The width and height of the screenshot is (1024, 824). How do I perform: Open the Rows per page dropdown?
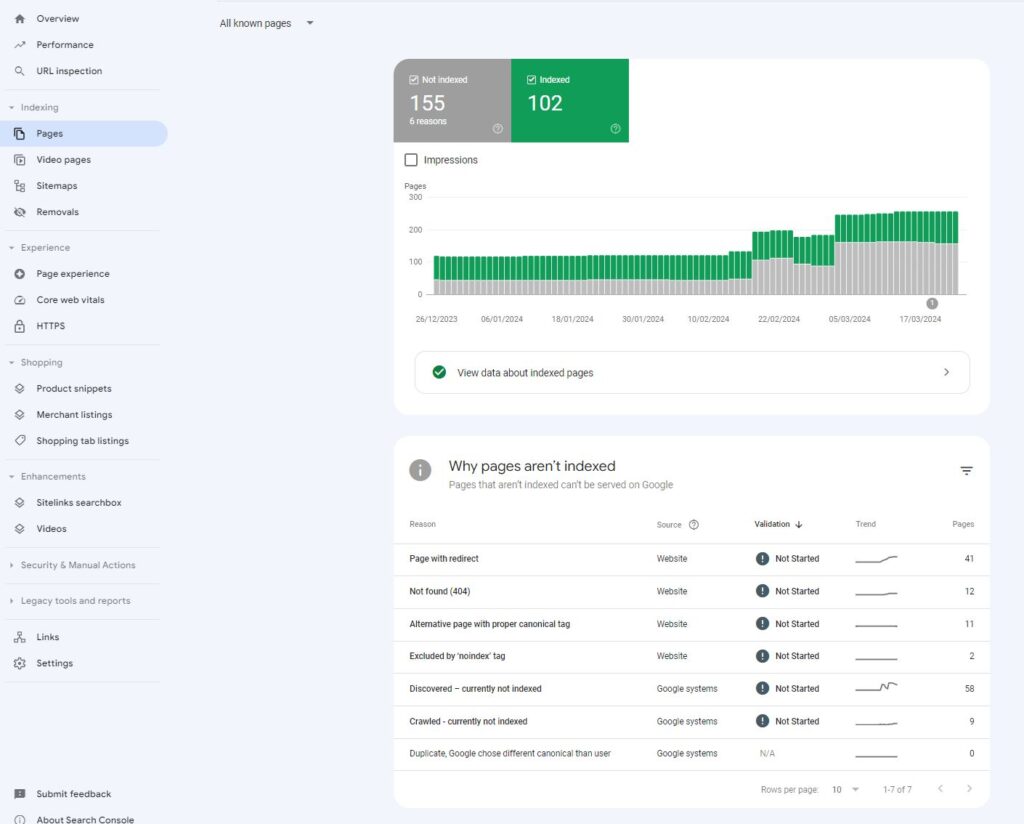845,789
